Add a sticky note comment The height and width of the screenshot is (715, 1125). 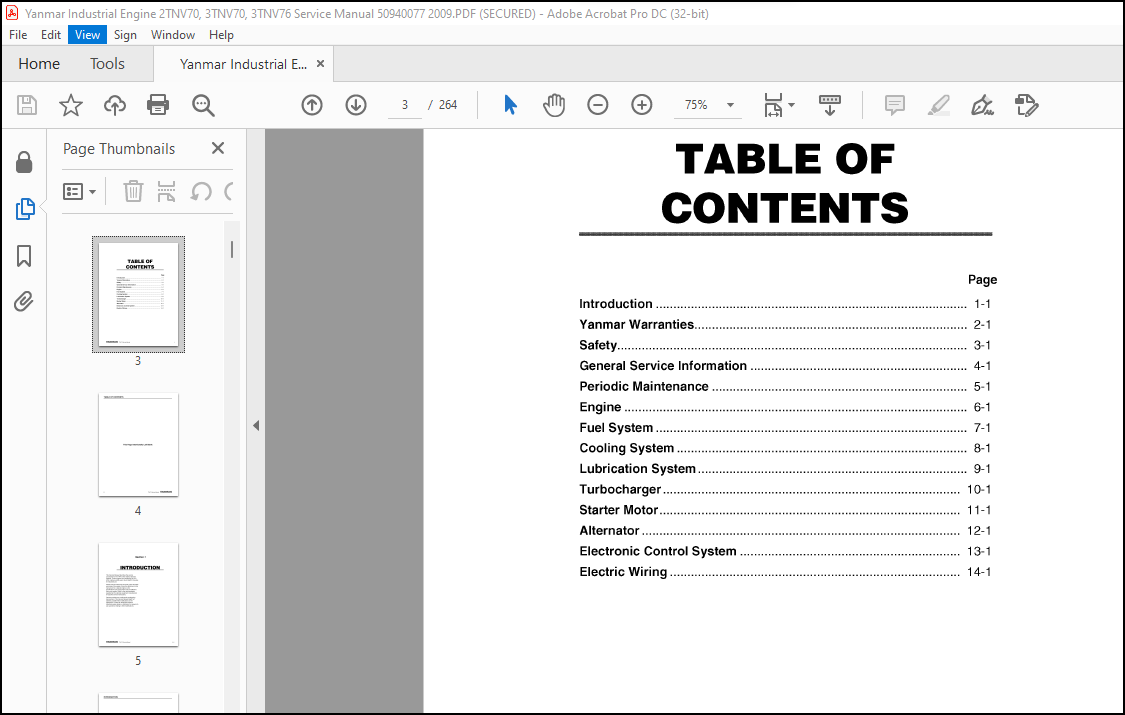pyautogui.click(x=895, y=105)
